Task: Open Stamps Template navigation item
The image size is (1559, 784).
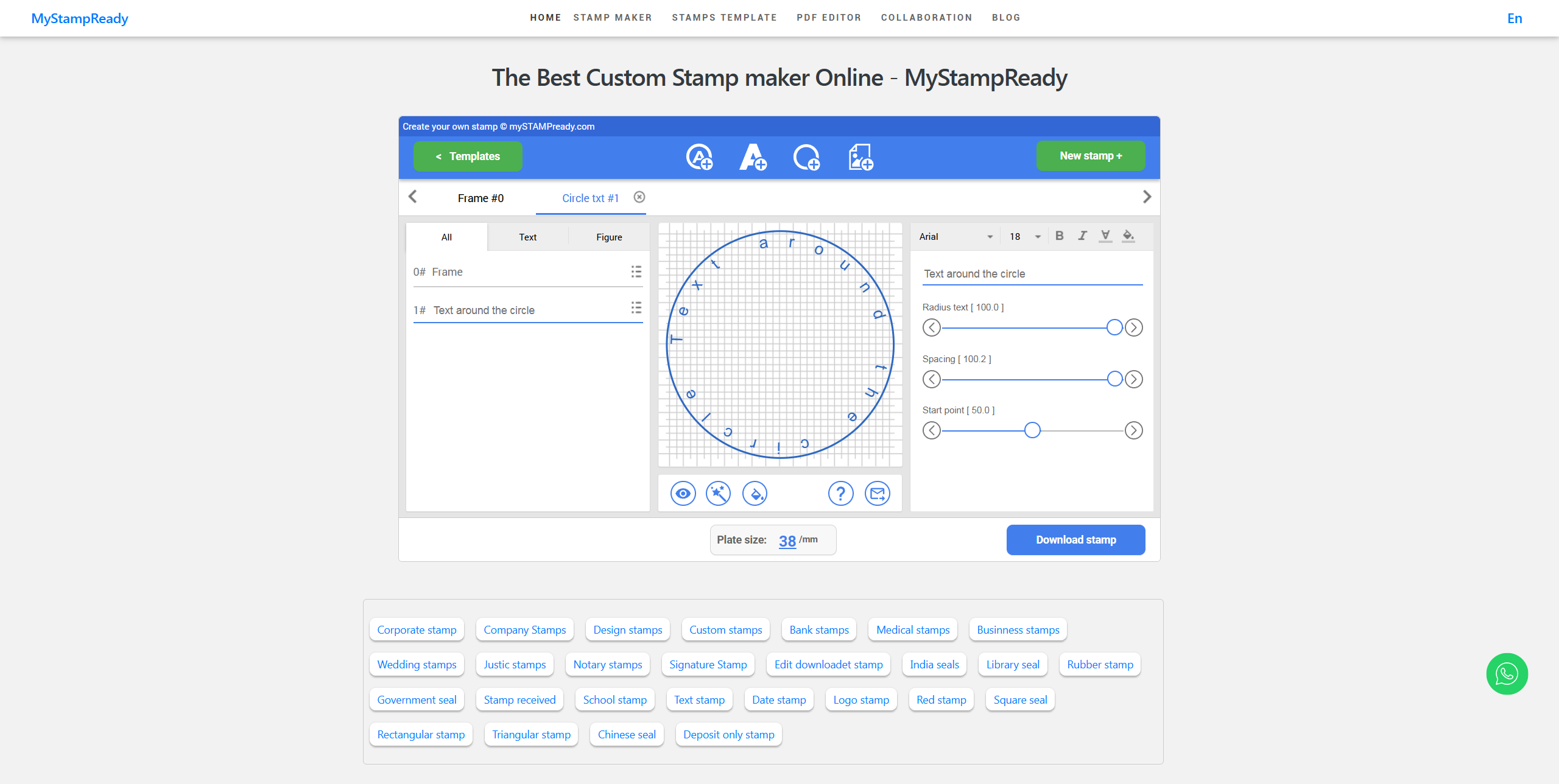Action: coord(725,18)
